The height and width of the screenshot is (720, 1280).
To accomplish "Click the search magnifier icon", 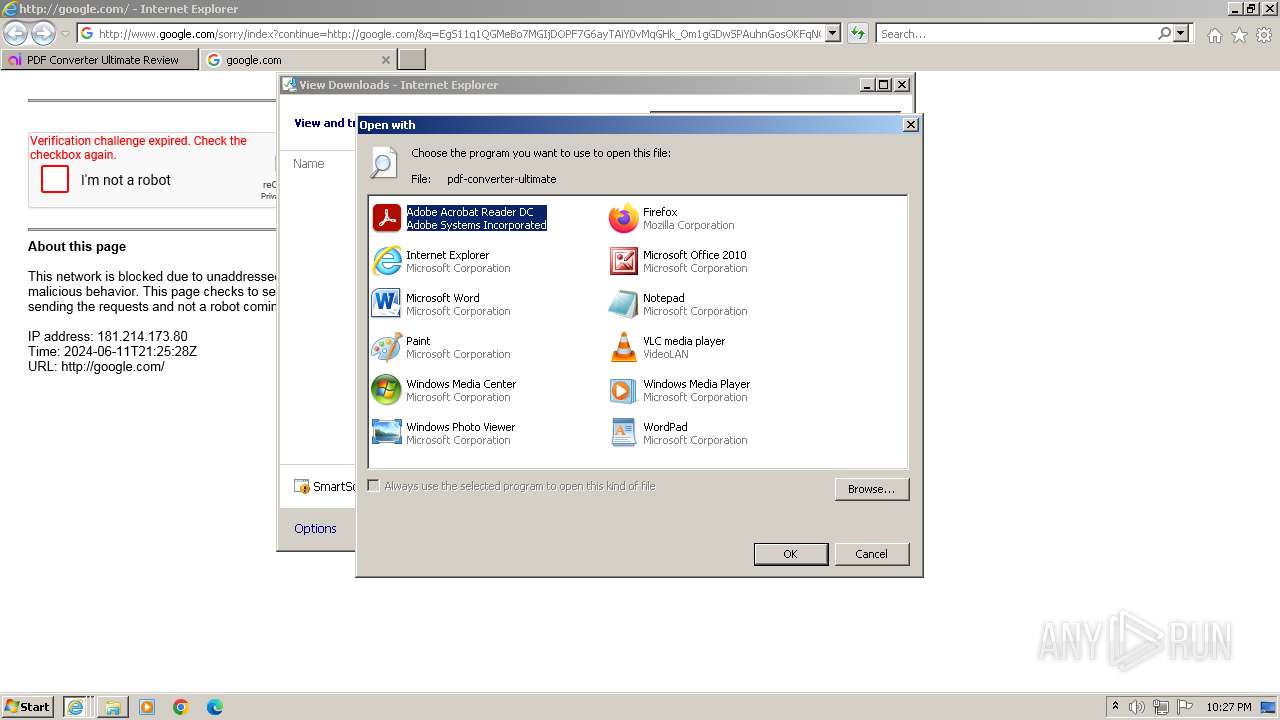I will pyautogui.click(x=1164, y=34).
